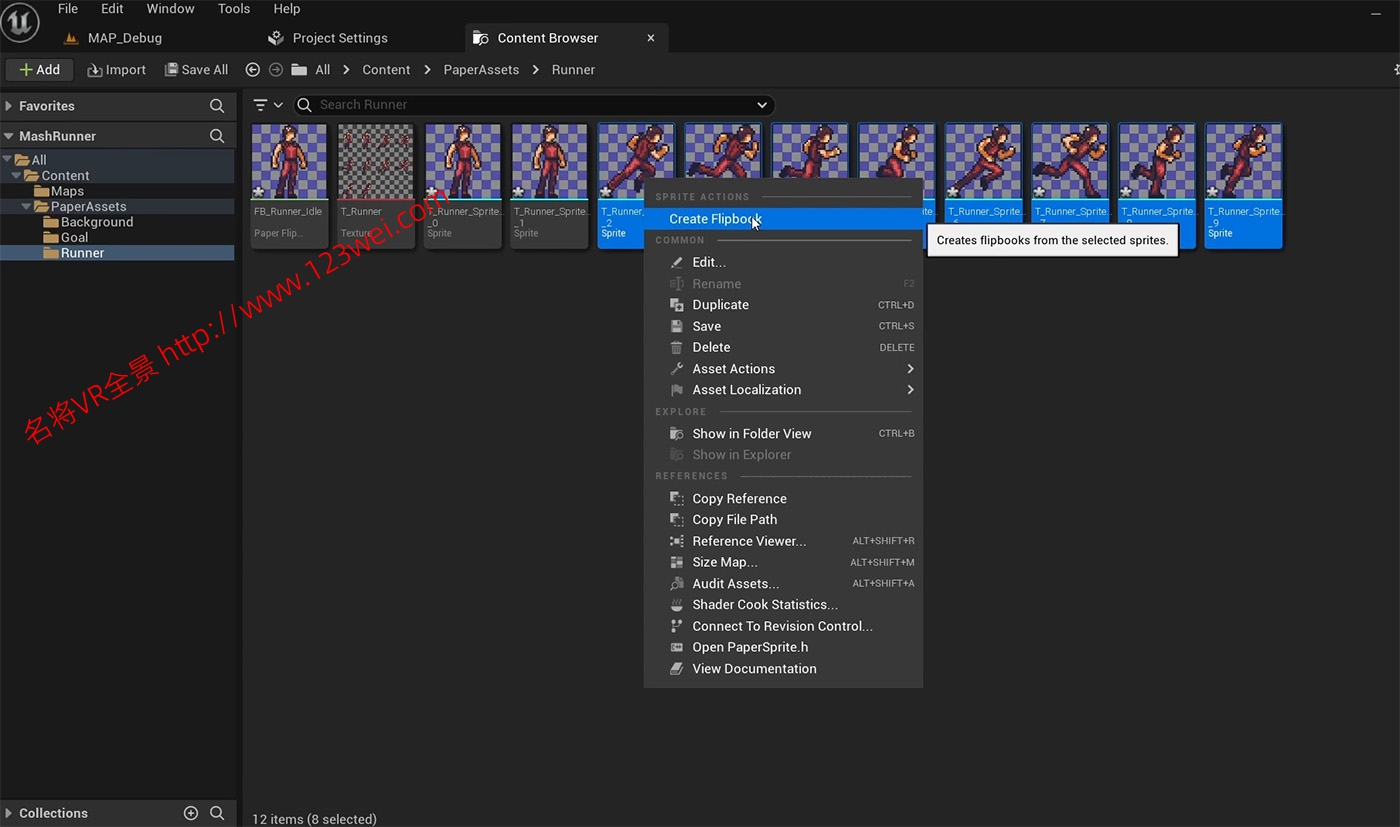
Task: Open the search history dropdown arrow
Action: coord(762,105)
